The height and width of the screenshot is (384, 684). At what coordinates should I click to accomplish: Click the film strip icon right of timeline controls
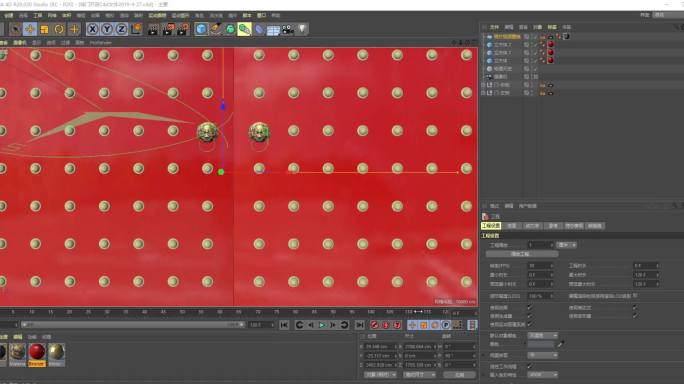(x=472, y=325)
